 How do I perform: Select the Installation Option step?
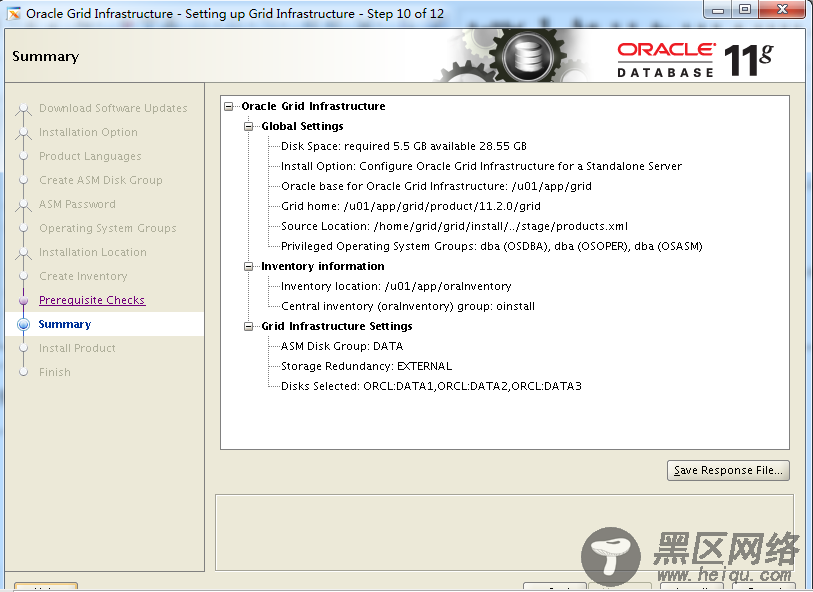tap(88, 132)
